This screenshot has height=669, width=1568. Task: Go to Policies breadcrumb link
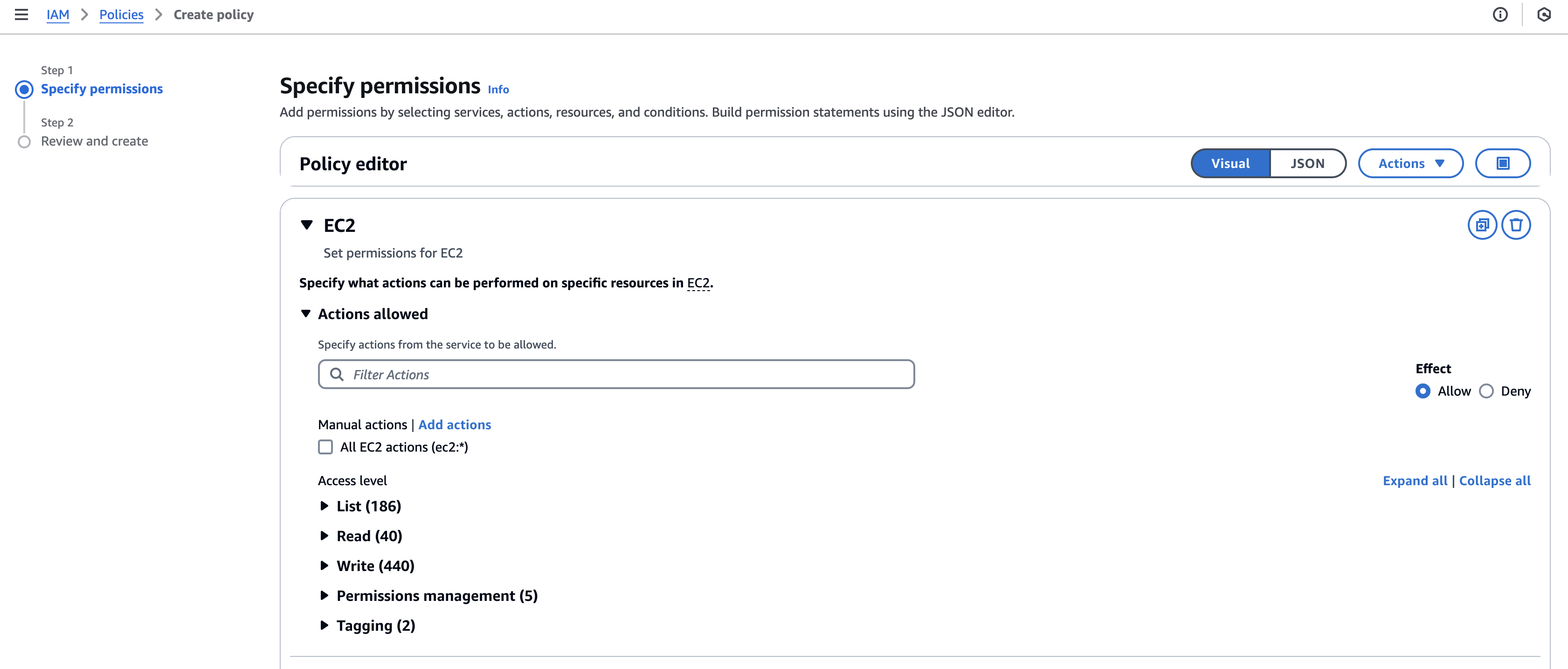pos(121,14)
